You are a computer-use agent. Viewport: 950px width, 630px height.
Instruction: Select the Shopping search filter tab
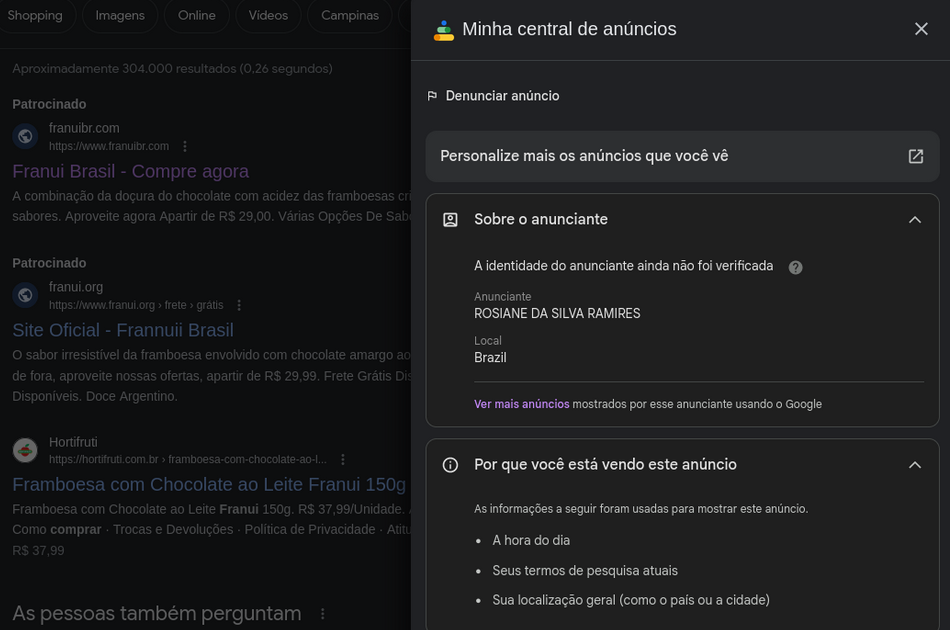(x=35, y=15)
